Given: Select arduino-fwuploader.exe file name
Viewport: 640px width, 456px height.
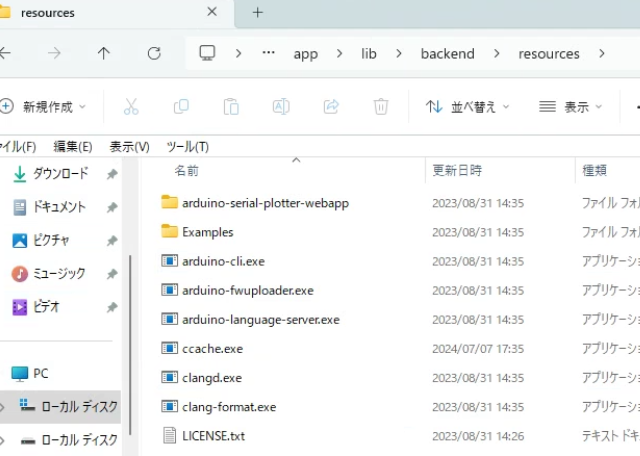Looking at the screenshot, I should (x=248, y=291).
